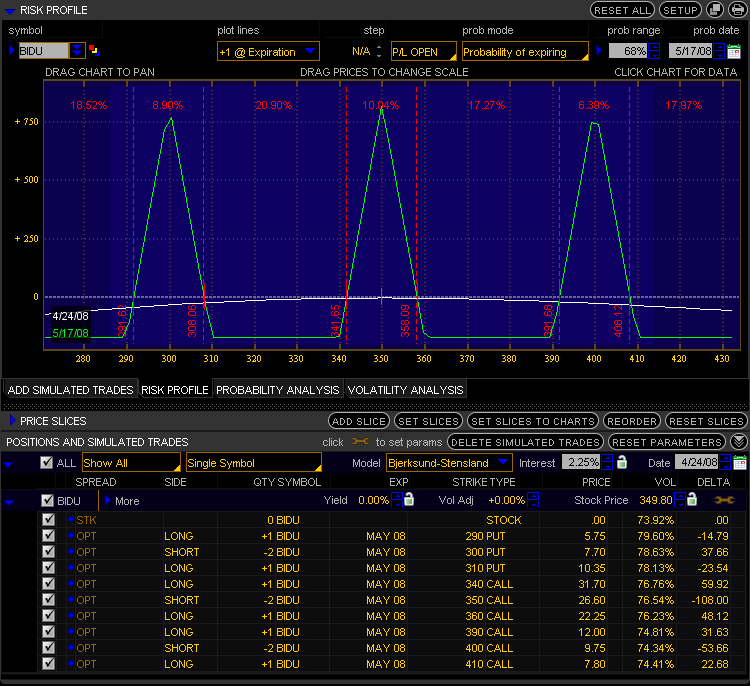Image resolution: width=750 pixels, height=686 pixels.
Task: Toggle the ALL checkbox
Action: click(x=46, y=462)
